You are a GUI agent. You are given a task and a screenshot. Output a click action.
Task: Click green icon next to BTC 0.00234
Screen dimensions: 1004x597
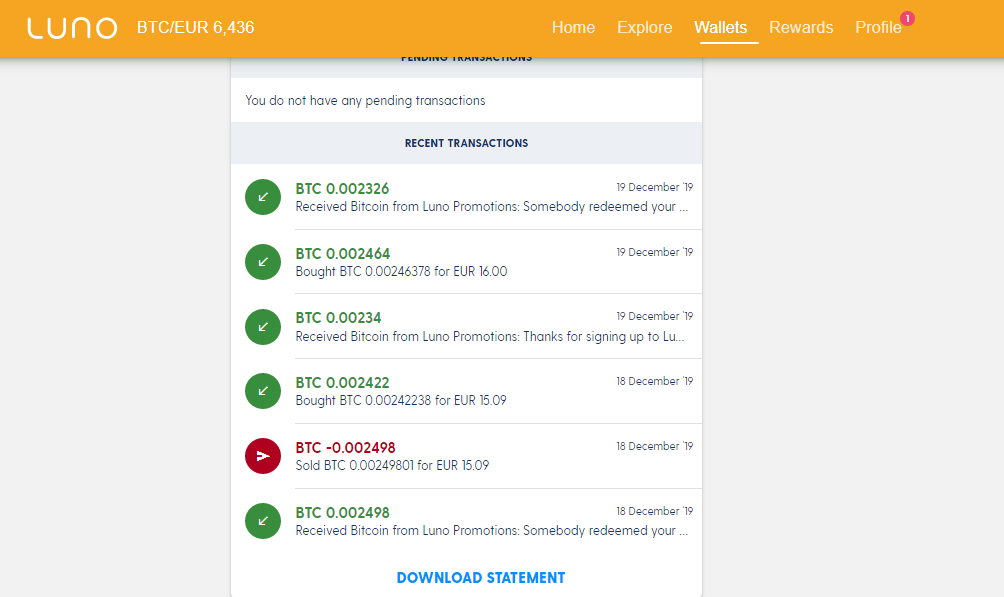point(263,327)
